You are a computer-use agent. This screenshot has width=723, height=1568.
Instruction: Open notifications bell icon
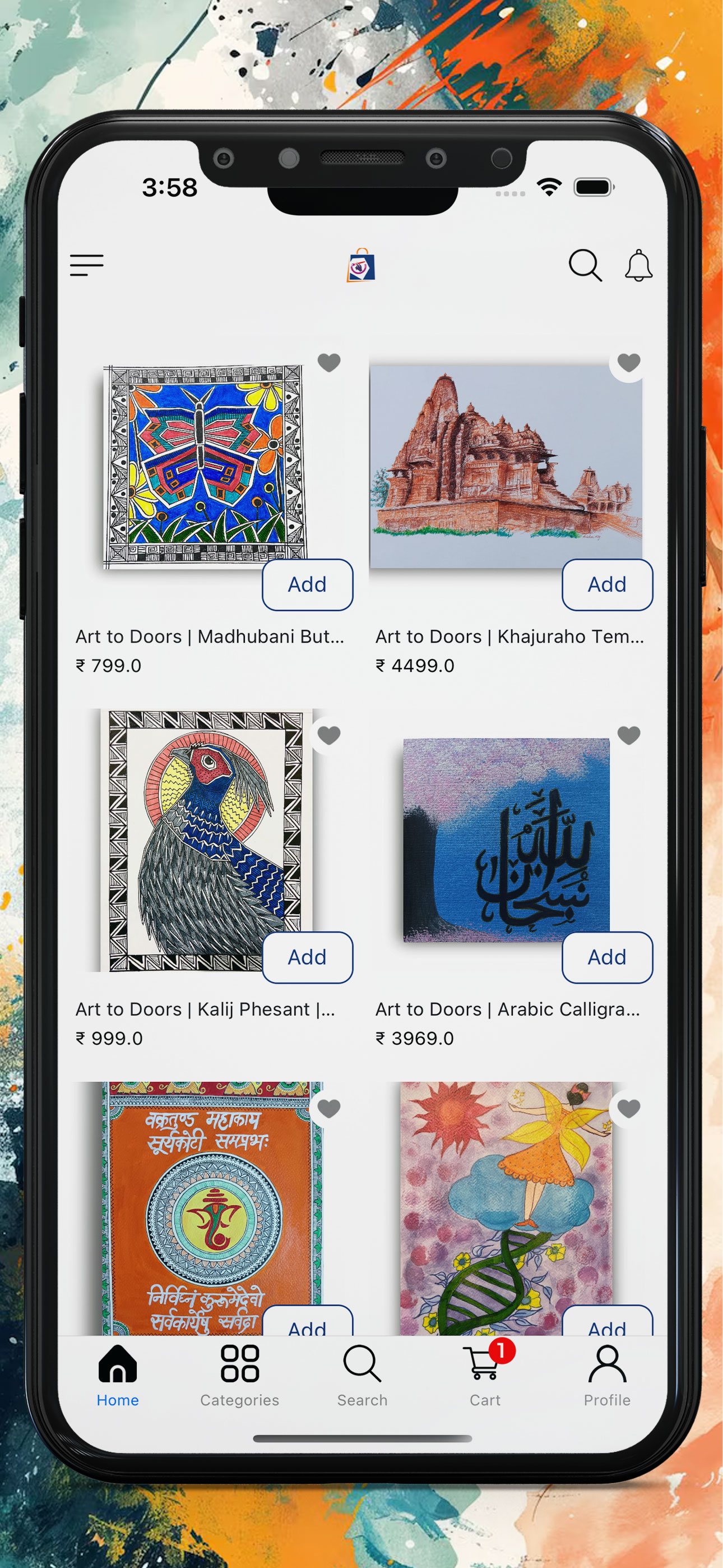click(x=639, y=265)
